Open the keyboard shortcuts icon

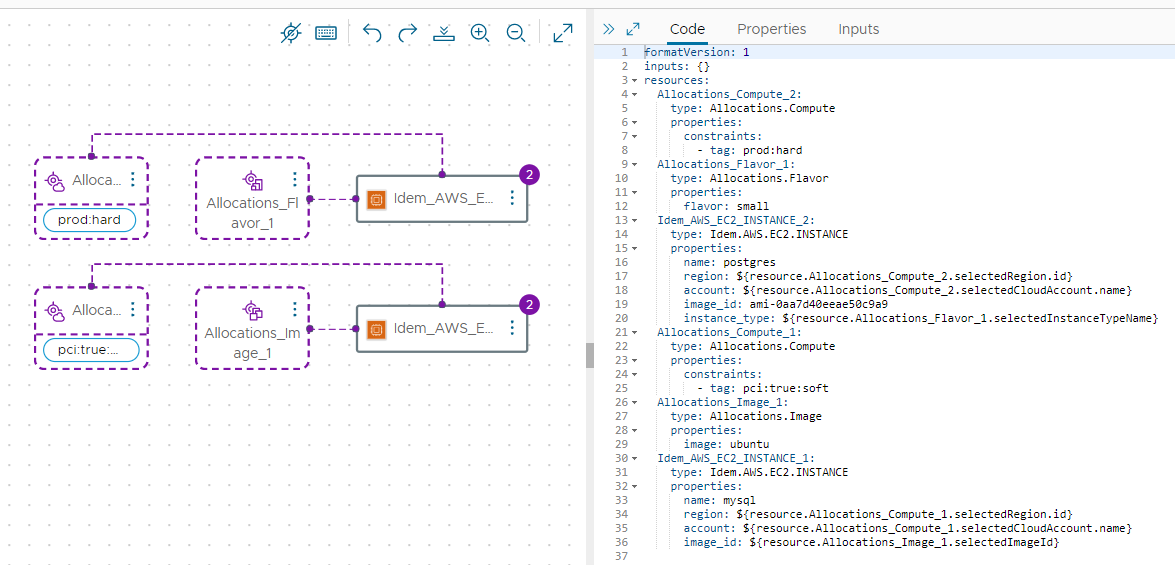click(326, 33)
